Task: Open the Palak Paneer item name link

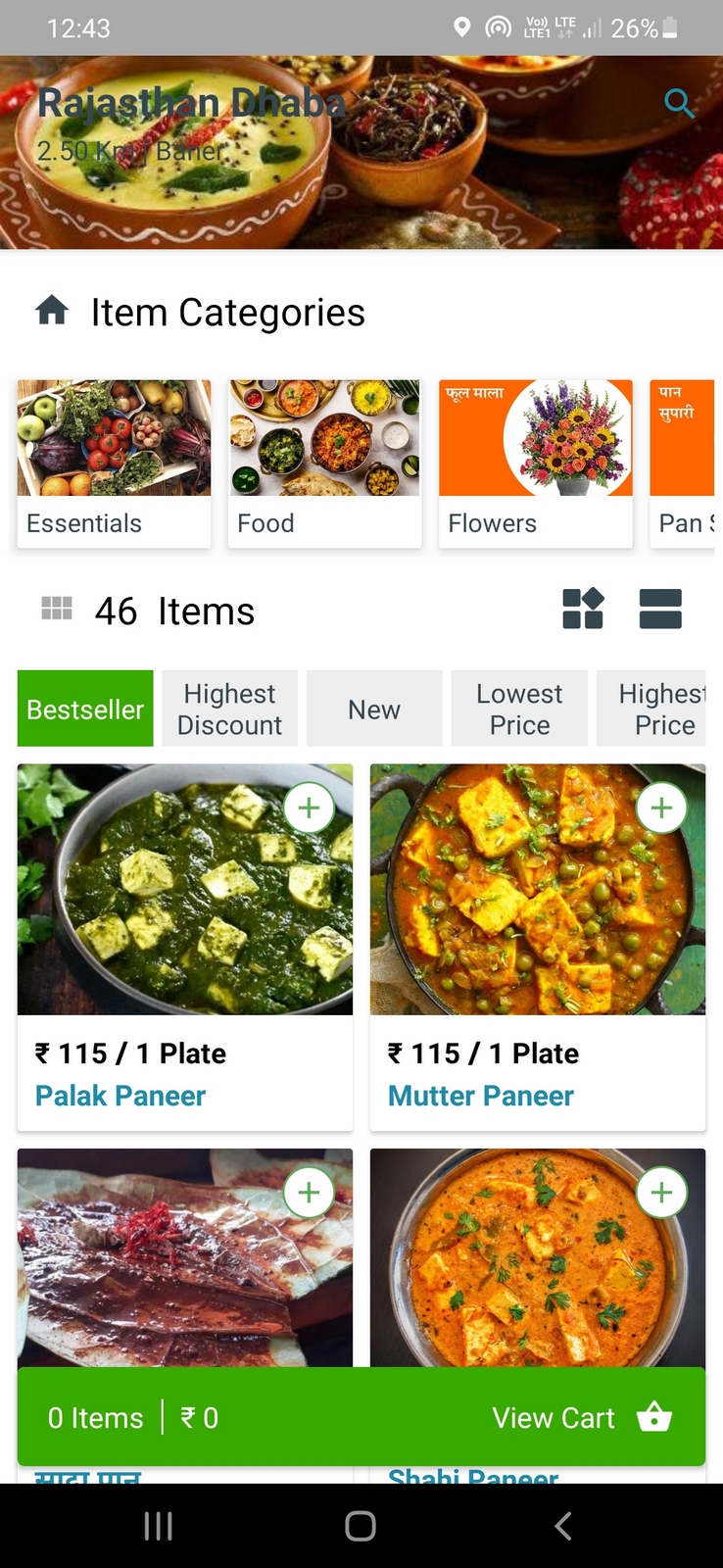Action: point(120,1096)
